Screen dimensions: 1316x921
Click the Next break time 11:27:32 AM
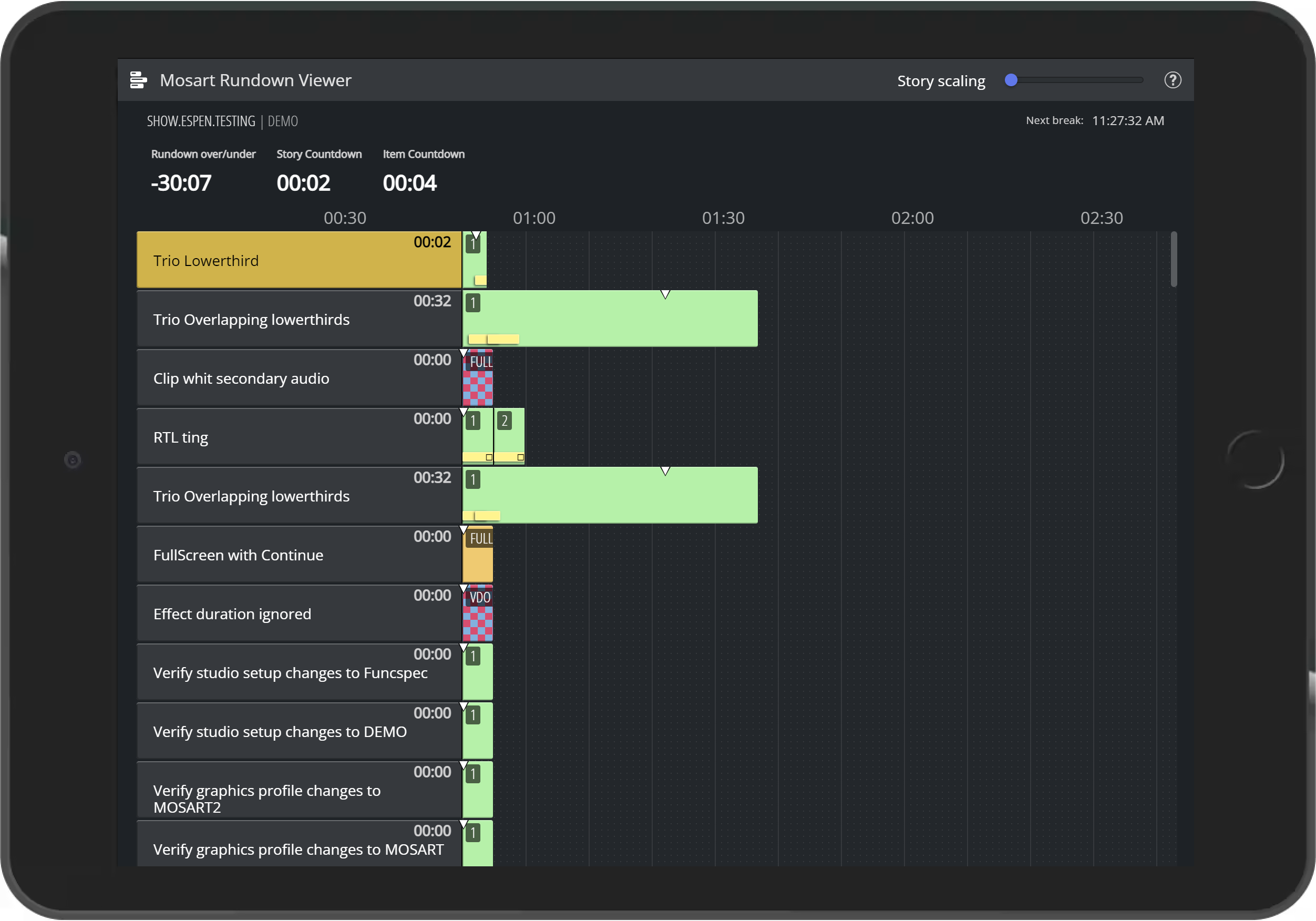point(1127,120)
